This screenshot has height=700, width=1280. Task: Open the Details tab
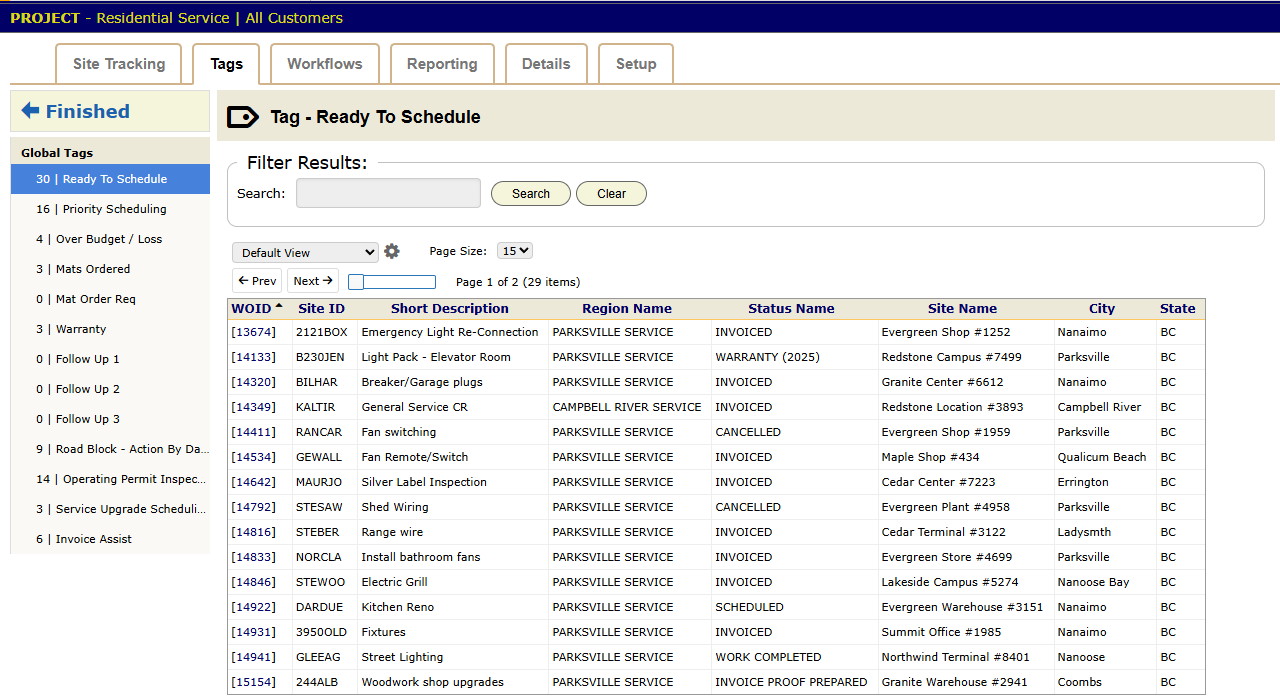546,64
